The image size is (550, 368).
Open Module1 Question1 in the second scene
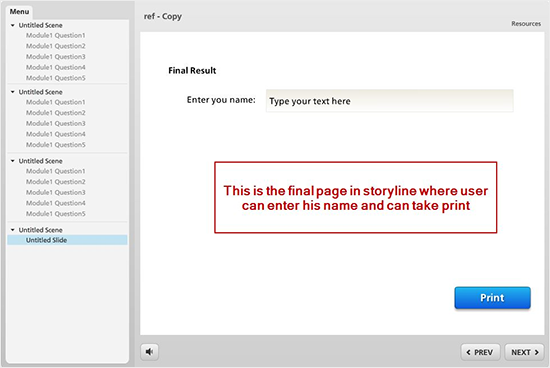tap(55, 102)
